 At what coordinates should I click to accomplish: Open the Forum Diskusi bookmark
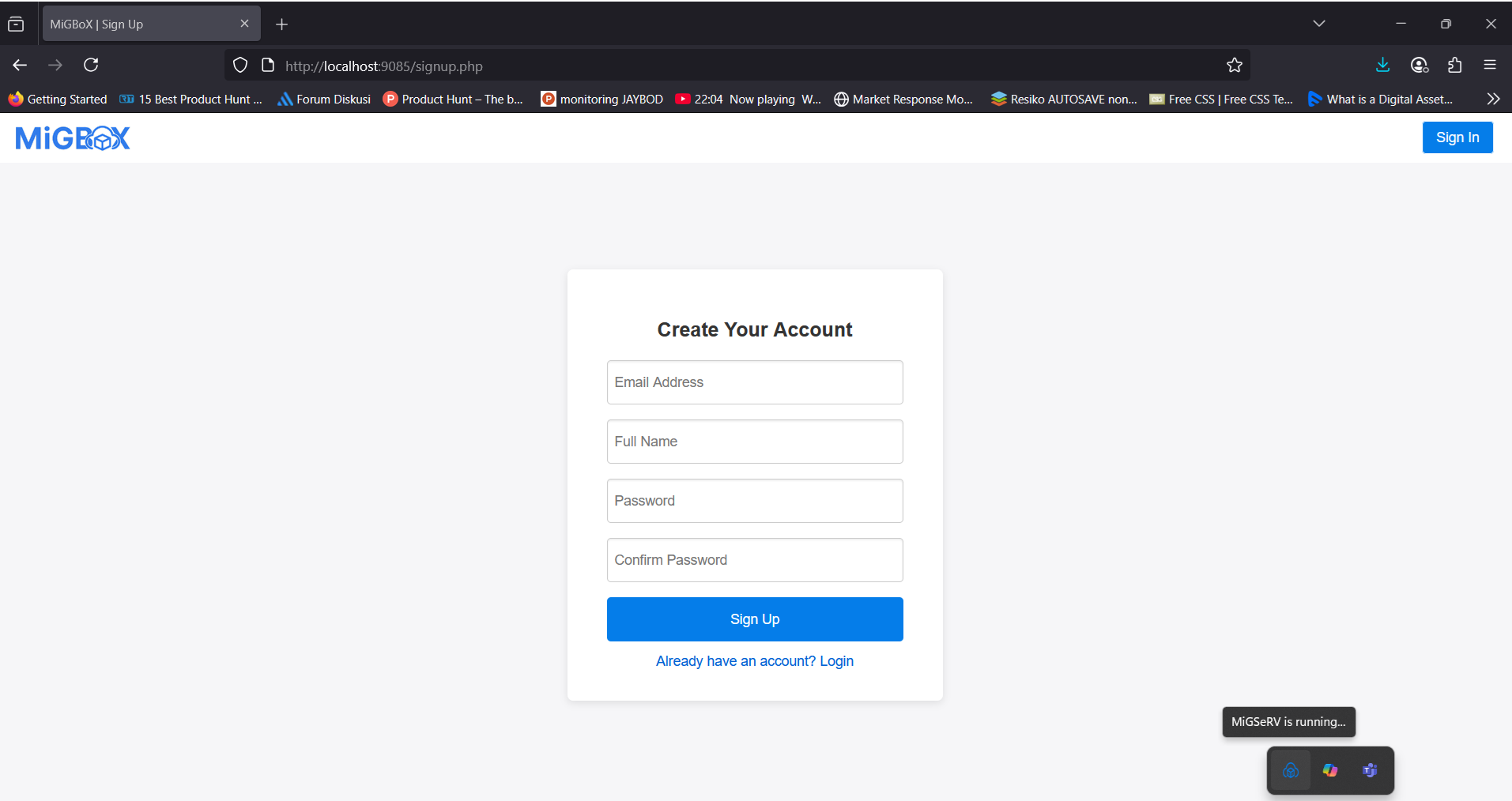[x=324, y=99]
